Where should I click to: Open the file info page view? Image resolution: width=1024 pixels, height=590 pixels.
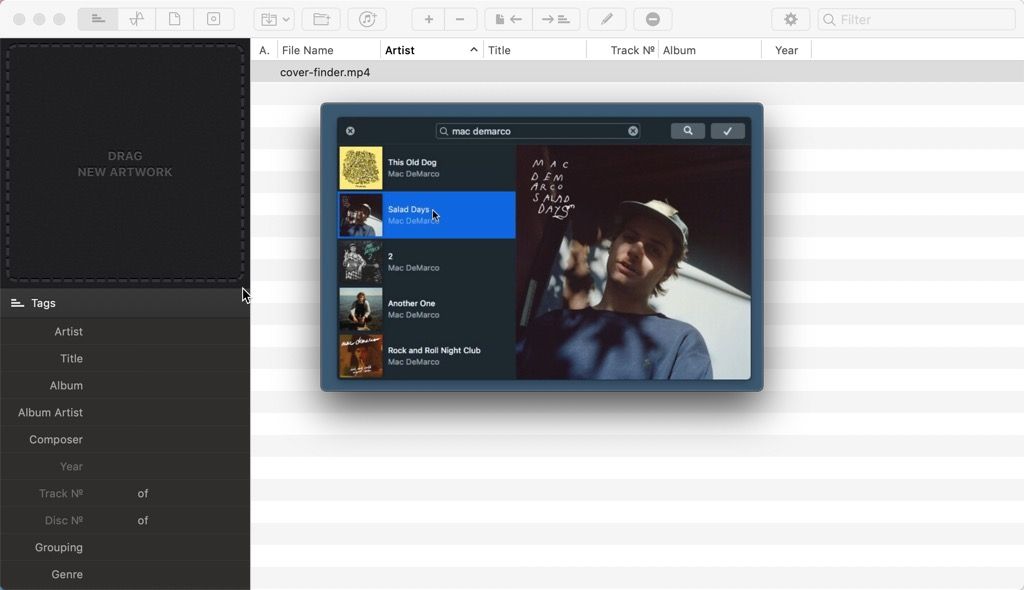[x=174, y=19]
